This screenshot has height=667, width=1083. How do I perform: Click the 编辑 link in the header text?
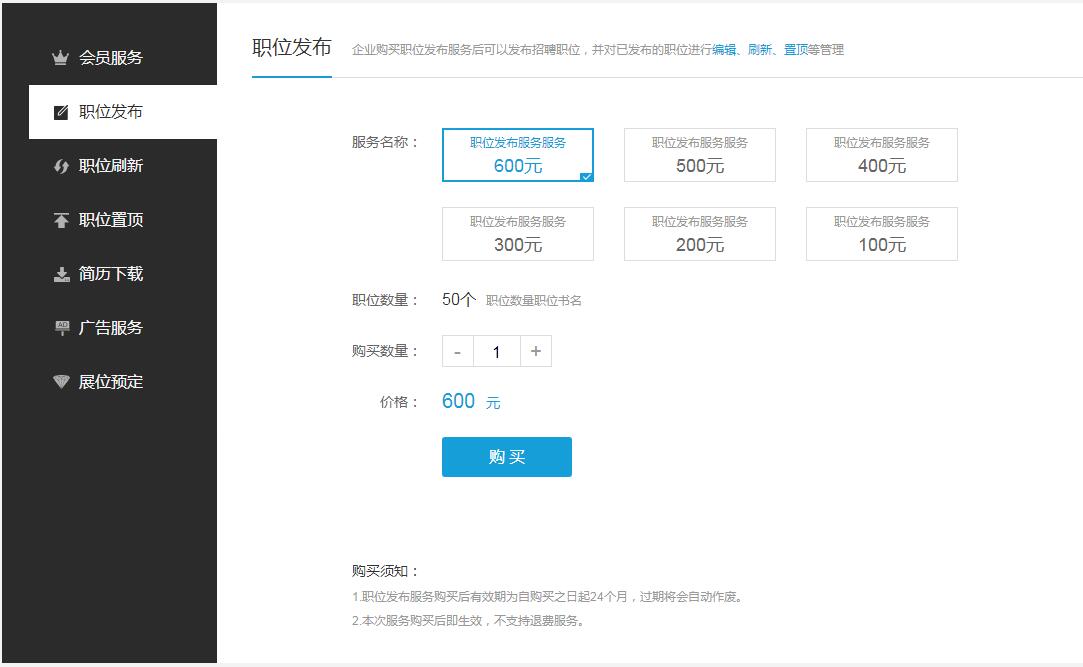click(723, 48)
